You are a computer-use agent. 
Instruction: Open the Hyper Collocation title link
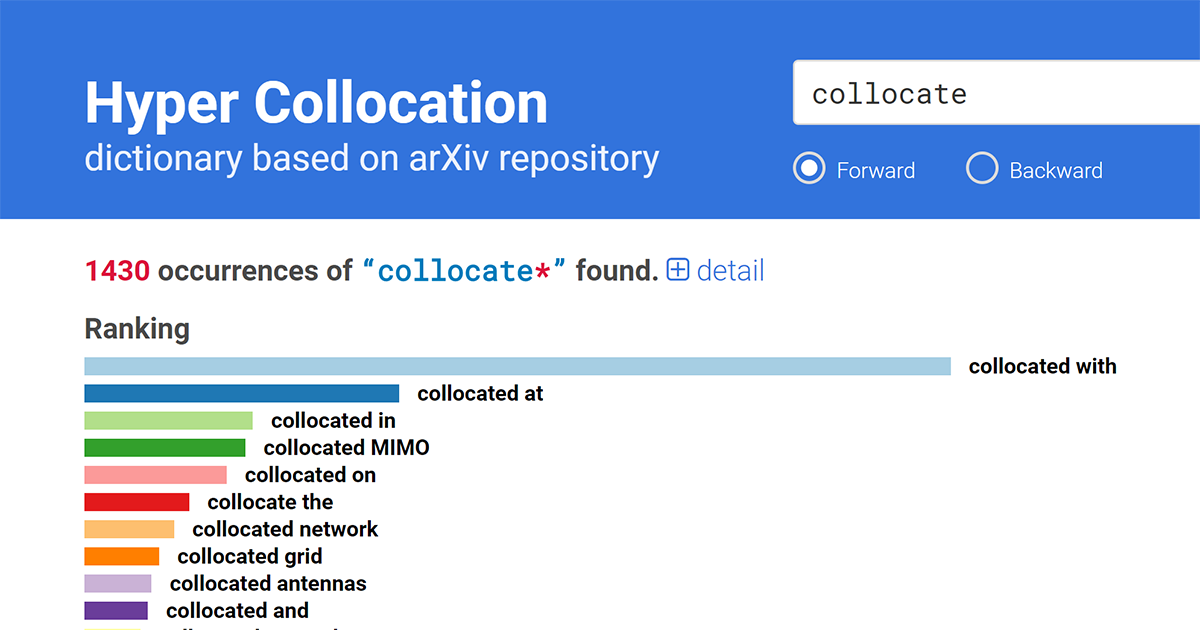[x=316, y=103]
